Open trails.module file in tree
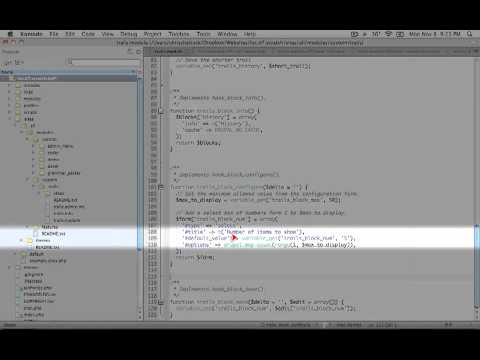The image size is (480, 360). coord(67,220)
